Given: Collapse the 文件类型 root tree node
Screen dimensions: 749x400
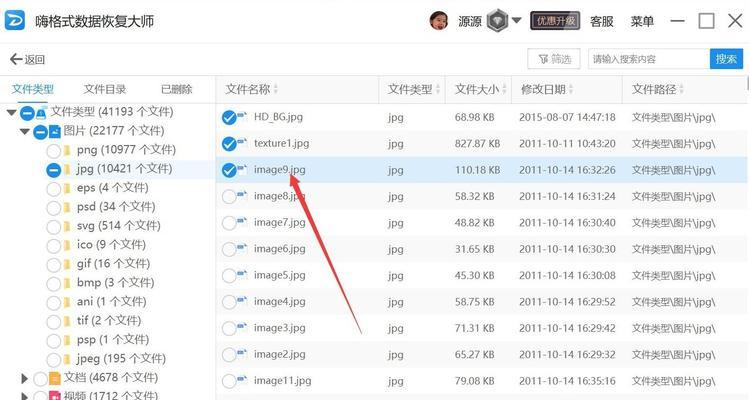Looking at the screenshot, I should [x=11, y=113].
